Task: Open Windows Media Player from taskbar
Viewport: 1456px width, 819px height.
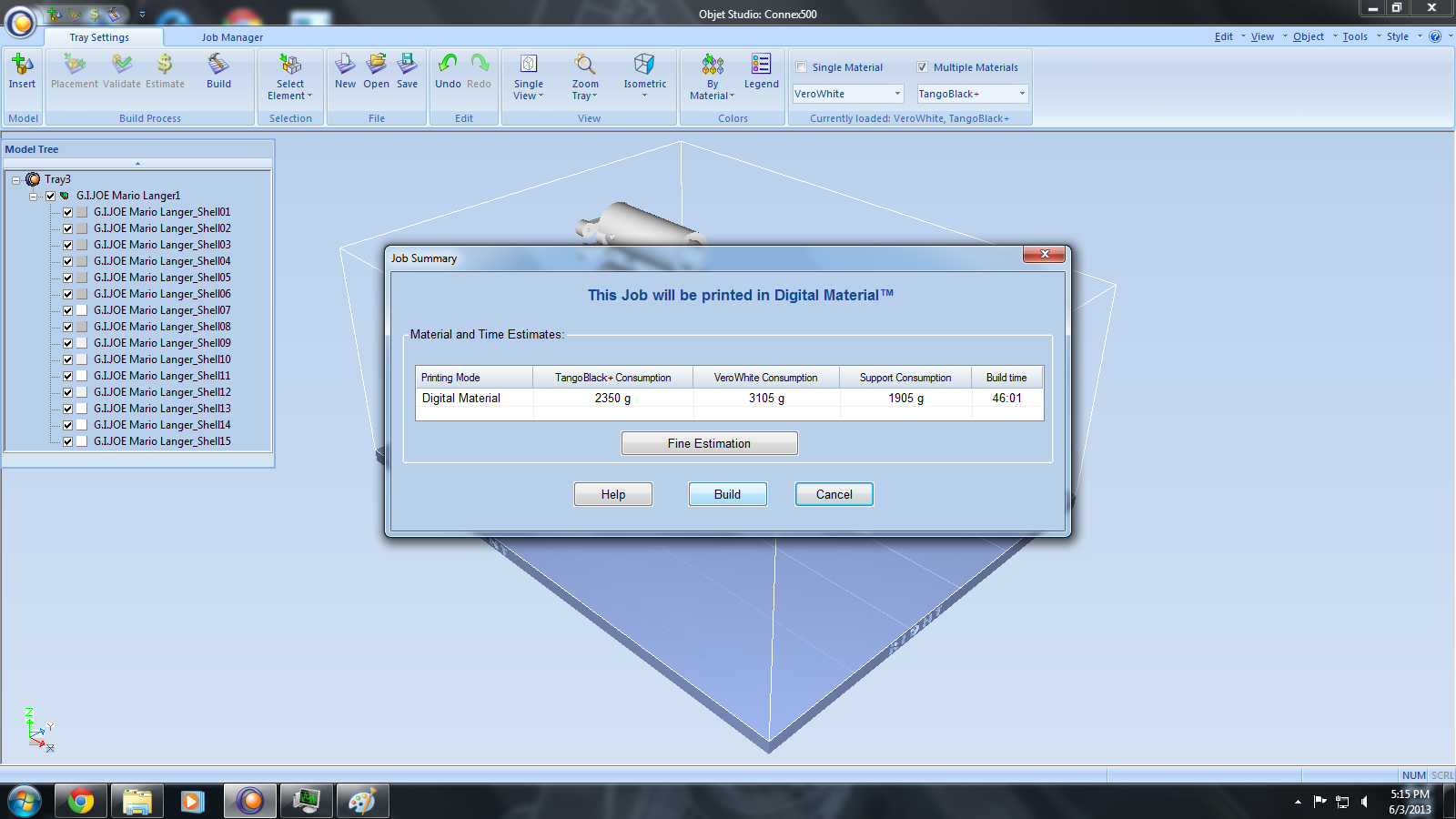Action: click(193, 802)
